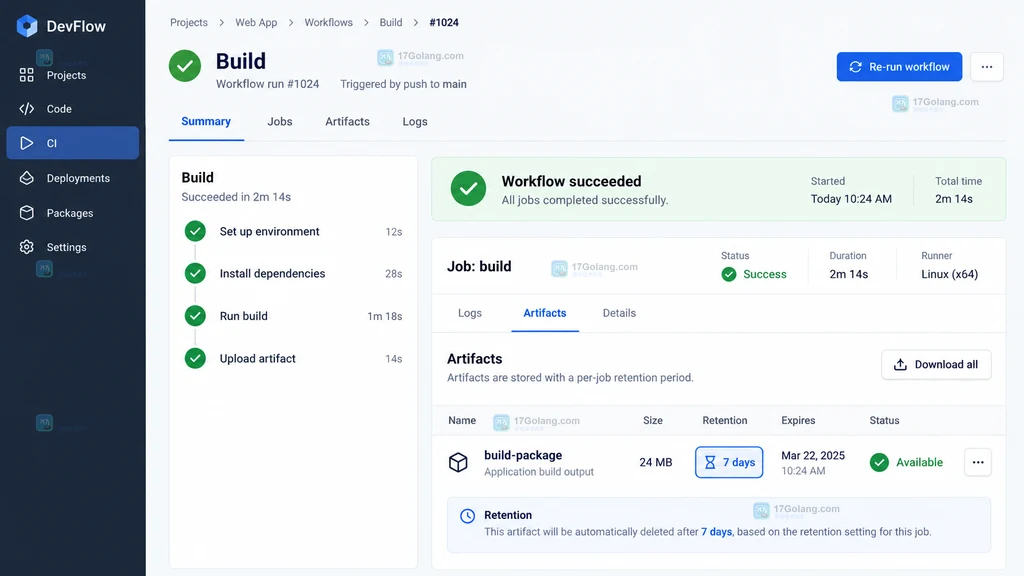This screenshot has height=576, width=1024.
Task: Switch to the Summary tab
Action: point(206,121)
